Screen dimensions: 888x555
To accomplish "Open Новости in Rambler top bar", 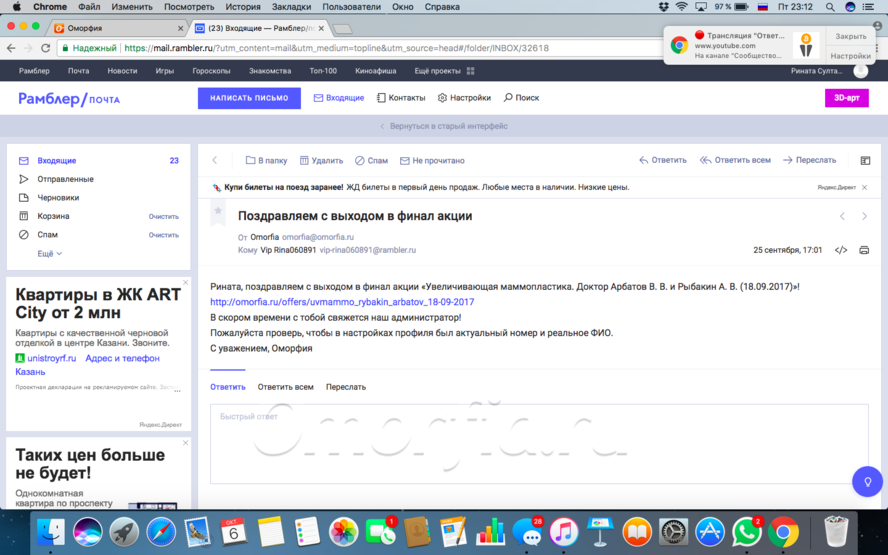I will point(122,71).
